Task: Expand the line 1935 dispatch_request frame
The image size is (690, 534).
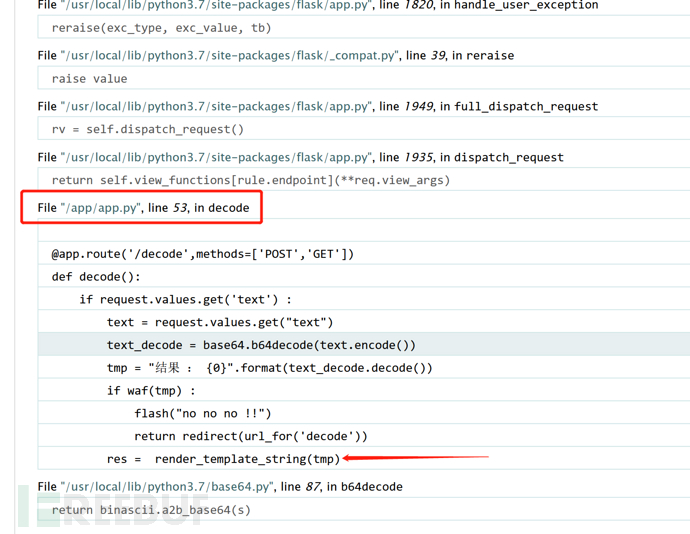Action: [x=300, y=157]
